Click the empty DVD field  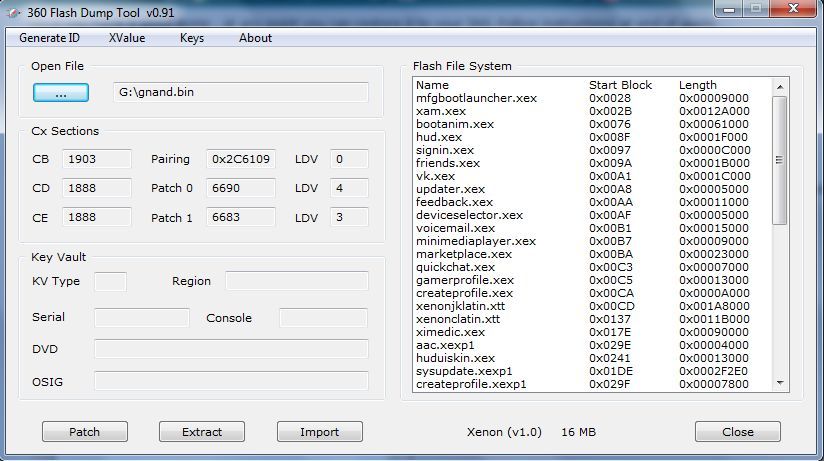tap(231, 349)
